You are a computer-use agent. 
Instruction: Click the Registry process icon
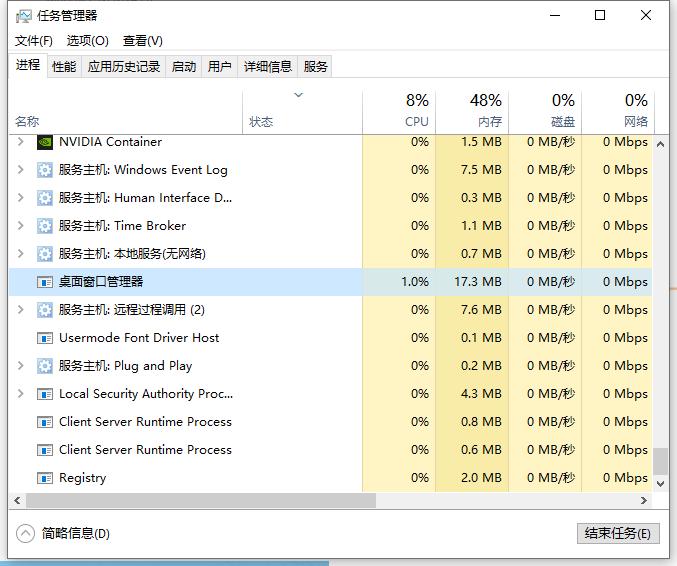[x=44, y=478]
